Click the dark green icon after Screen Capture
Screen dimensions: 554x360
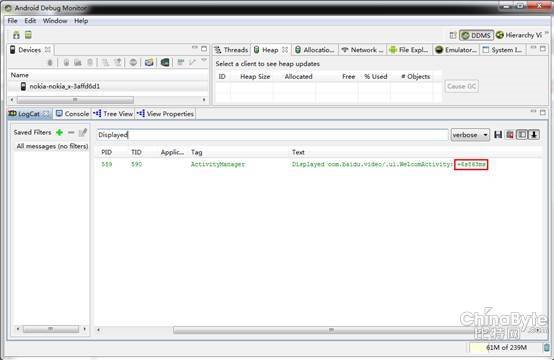[x=165, y=63]
